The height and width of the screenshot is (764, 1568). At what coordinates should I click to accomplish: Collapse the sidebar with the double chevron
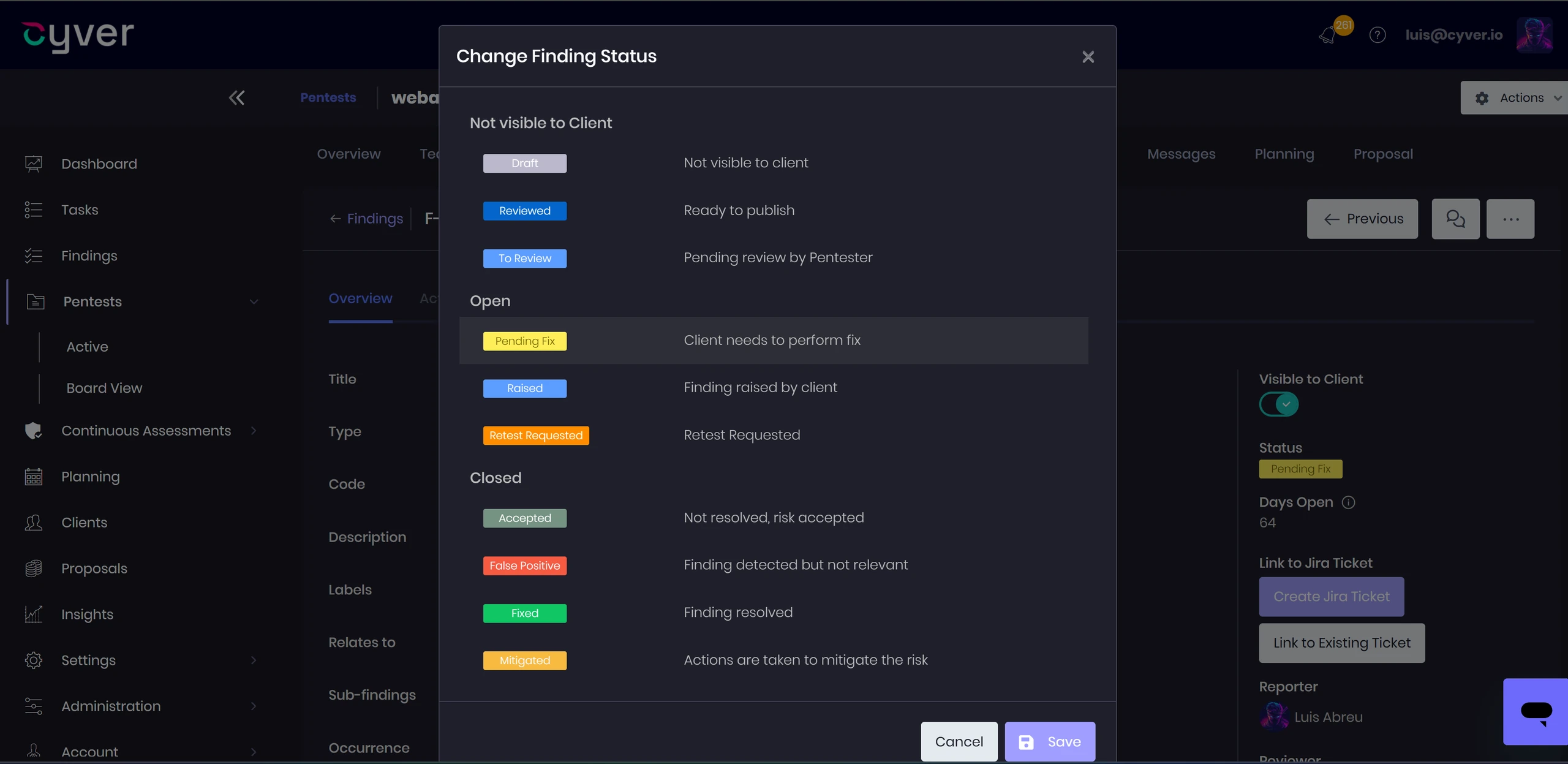(236, 98)
